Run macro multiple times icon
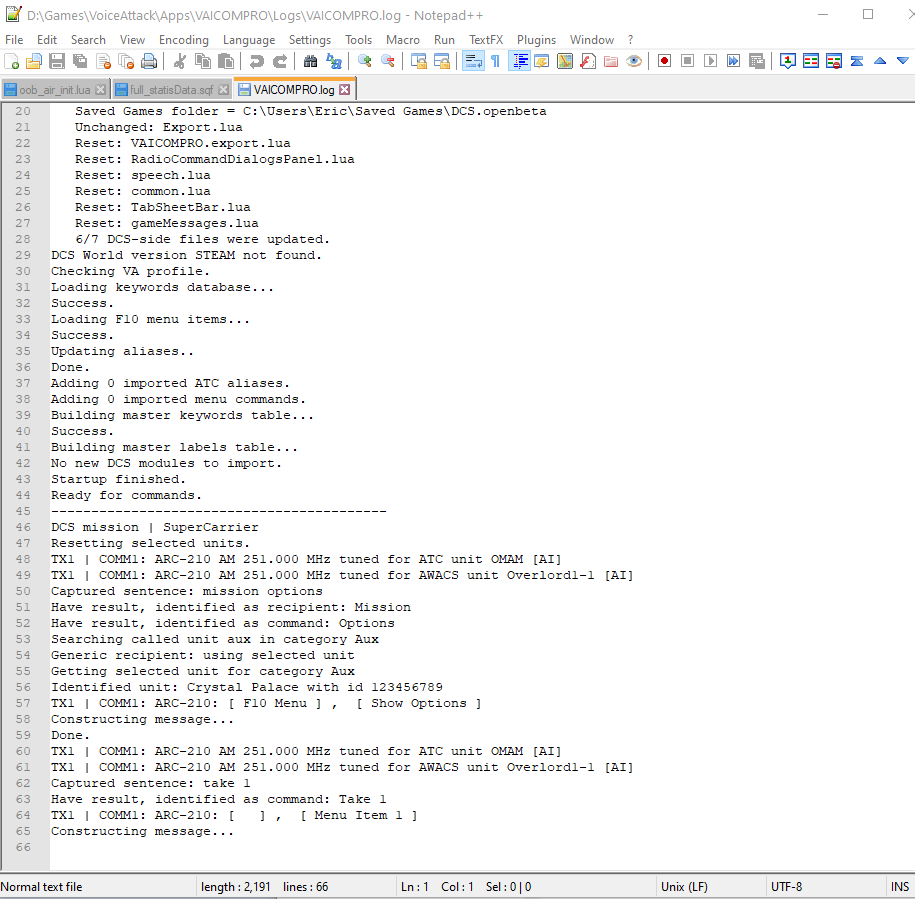This screenshot has width=915, height=899. tap(734, 61)
